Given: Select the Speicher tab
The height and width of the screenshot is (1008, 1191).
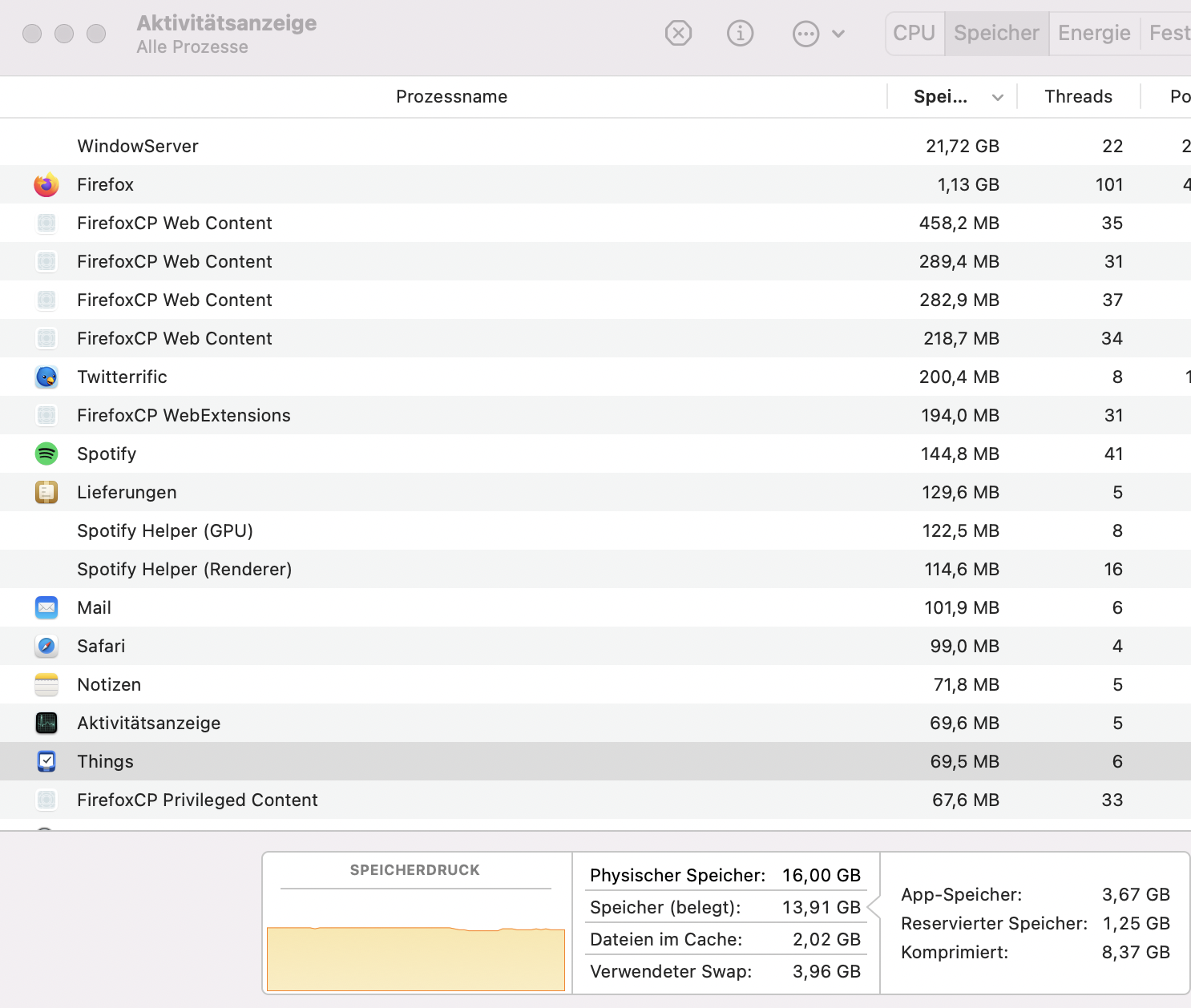Looking at the screenshot, I should pyautogui.click(x=996, y=33).
